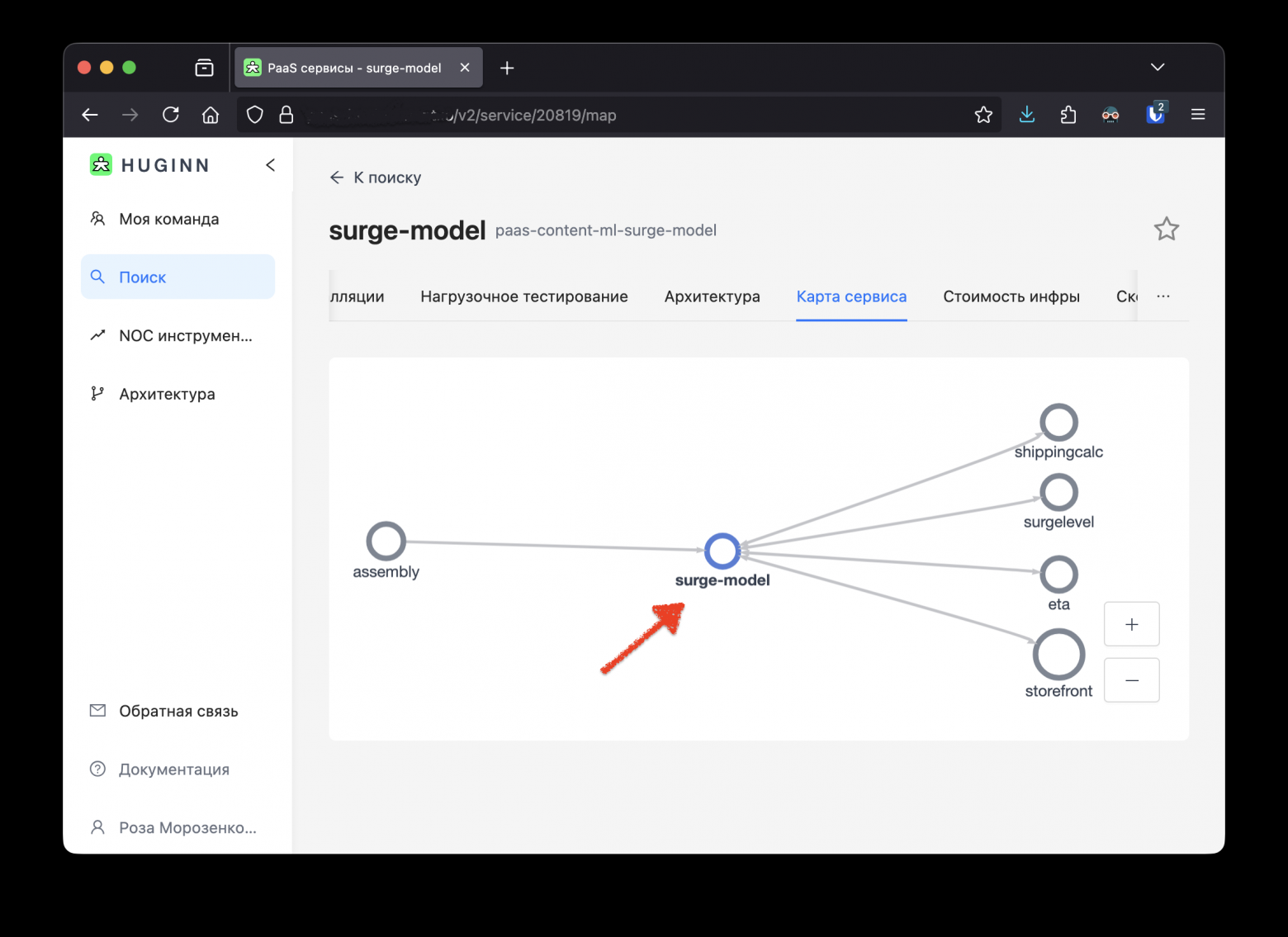Reload the page in browser
1288x937 pixels.
coord(171,115)
